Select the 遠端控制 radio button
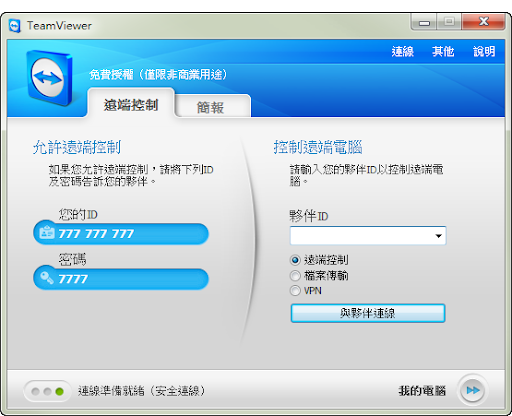Image resolution: width=512 pixels, height=416 pixels. [295, 260]
